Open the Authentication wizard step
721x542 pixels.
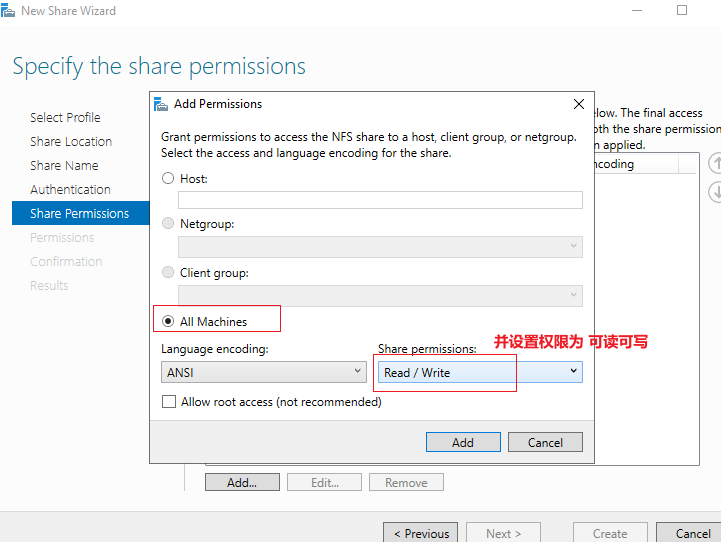70,189
